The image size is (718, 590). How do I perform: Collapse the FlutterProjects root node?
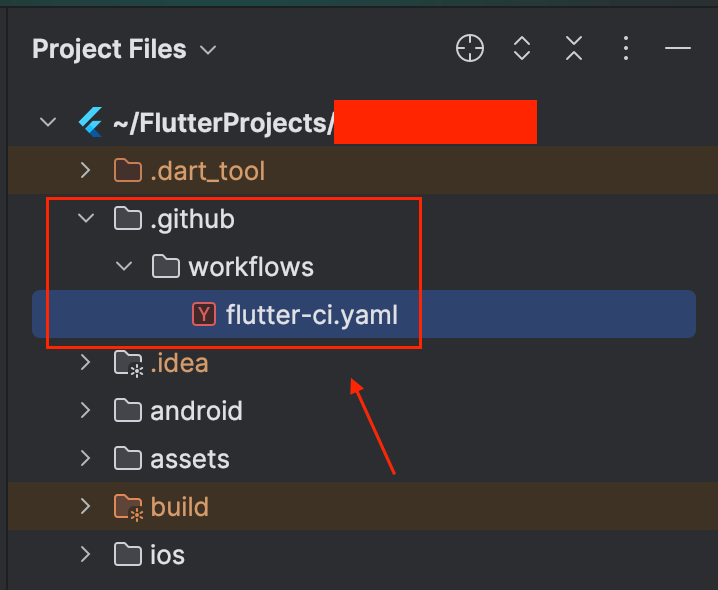pos(48,122)
